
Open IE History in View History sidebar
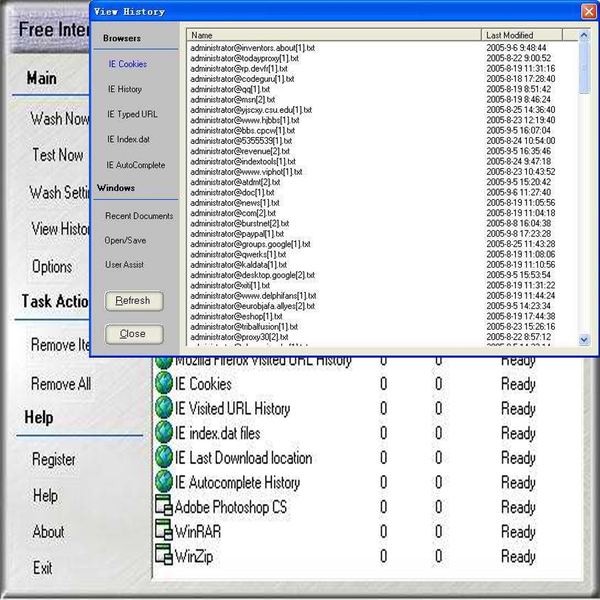125,89
